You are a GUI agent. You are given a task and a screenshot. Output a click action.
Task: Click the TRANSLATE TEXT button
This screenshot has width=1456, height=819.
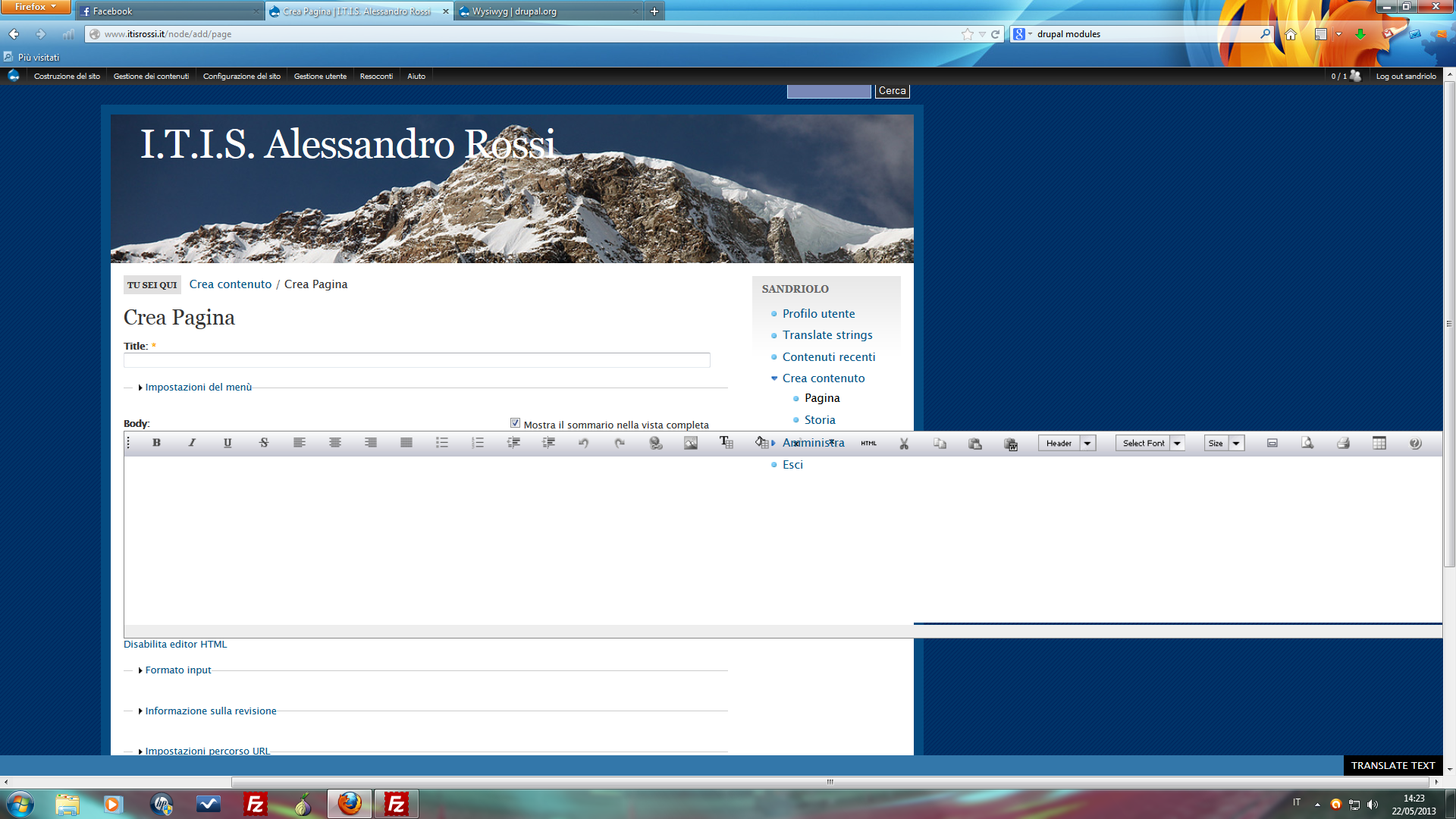1392,765
